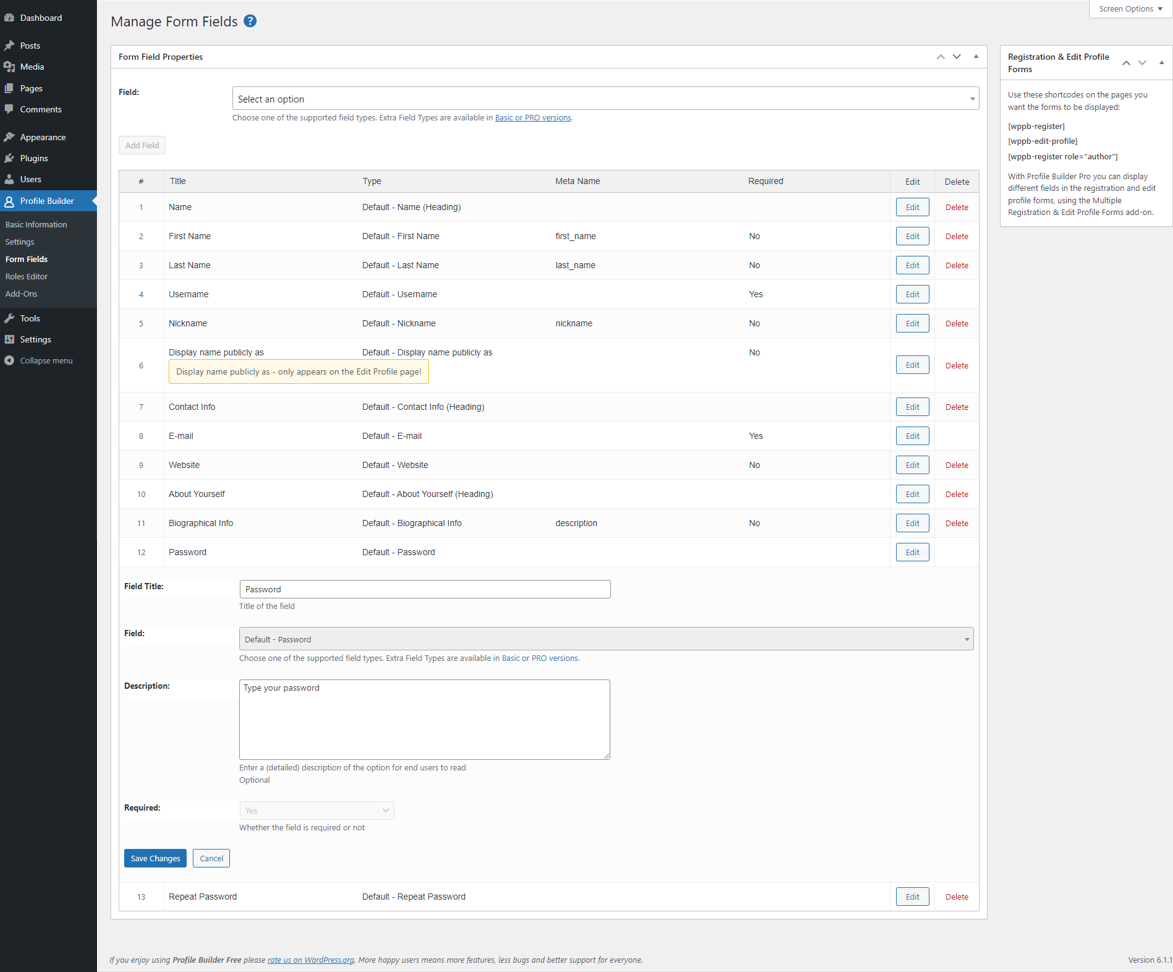Open Media library sidebar icon
The height and width of the screenshot is (972, 1173).
tap(9, 67)
